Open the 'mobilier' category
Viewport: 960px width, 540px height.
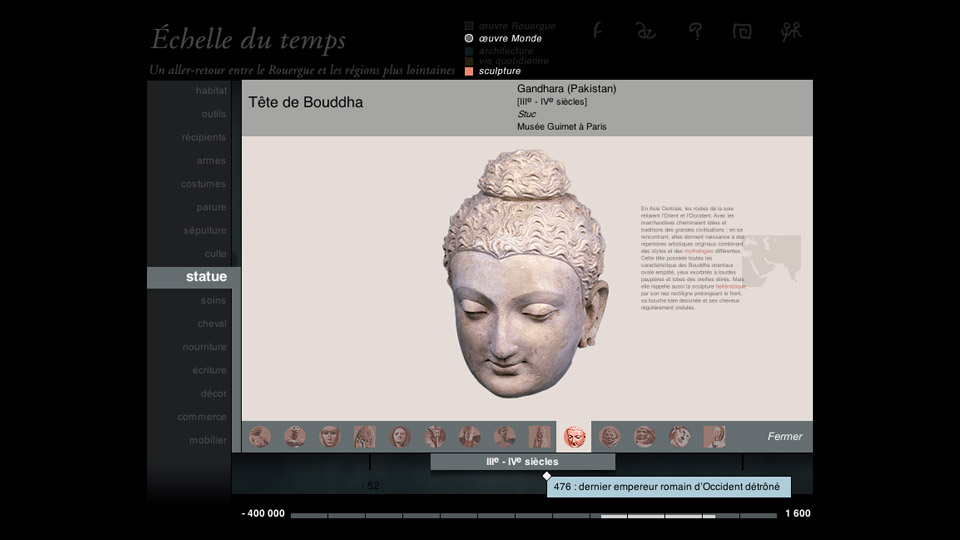208,440
